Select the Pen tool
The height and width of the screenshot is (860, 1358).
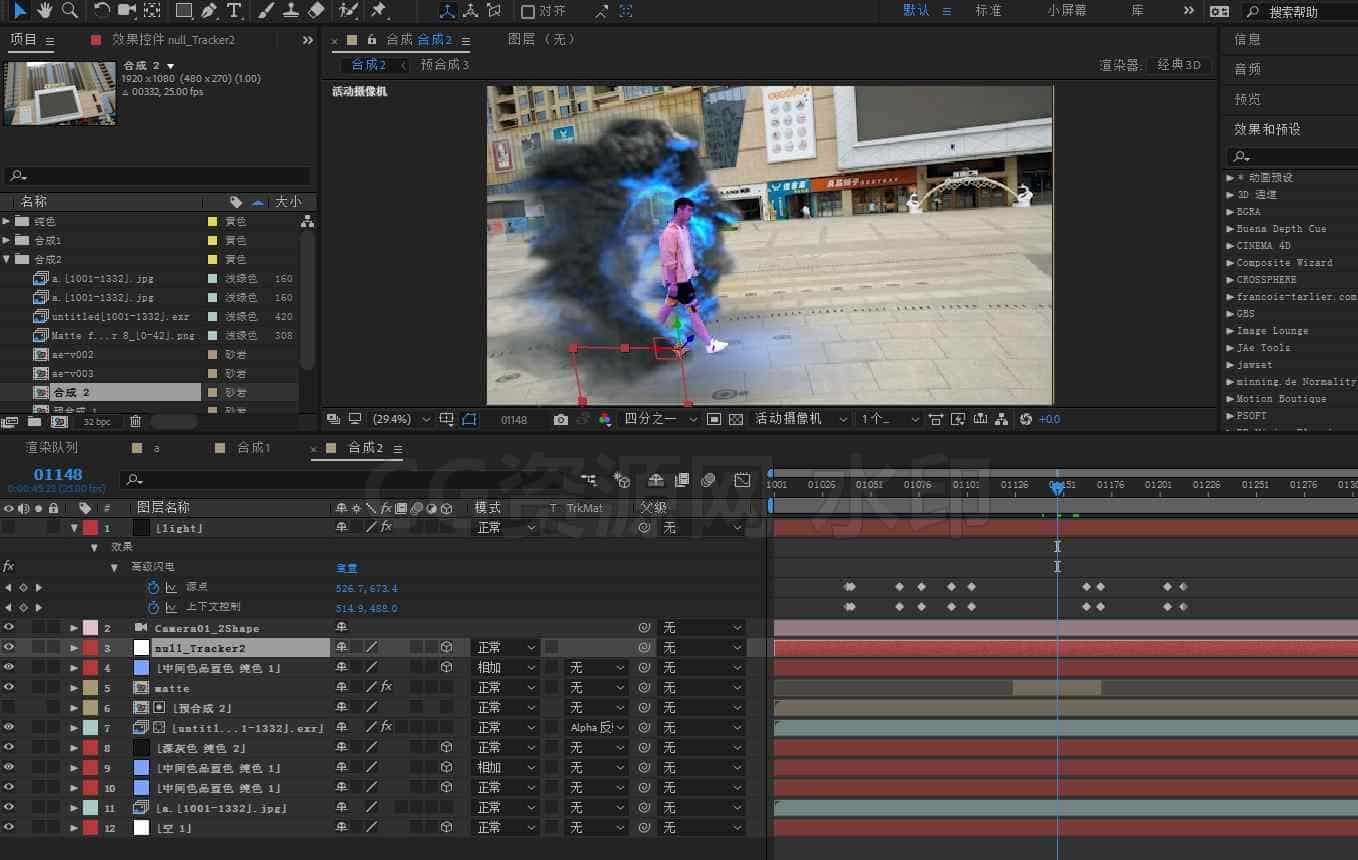click(x=208, y=10)
